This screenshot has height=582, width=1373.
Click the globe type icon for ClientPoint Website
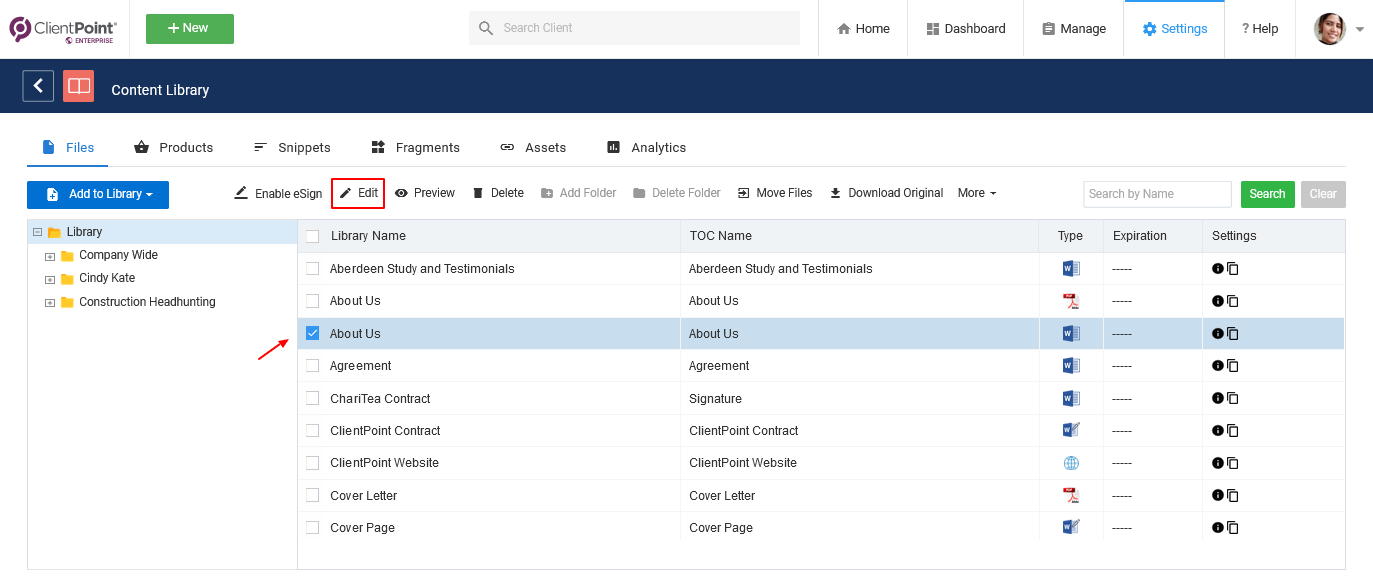1071,463
